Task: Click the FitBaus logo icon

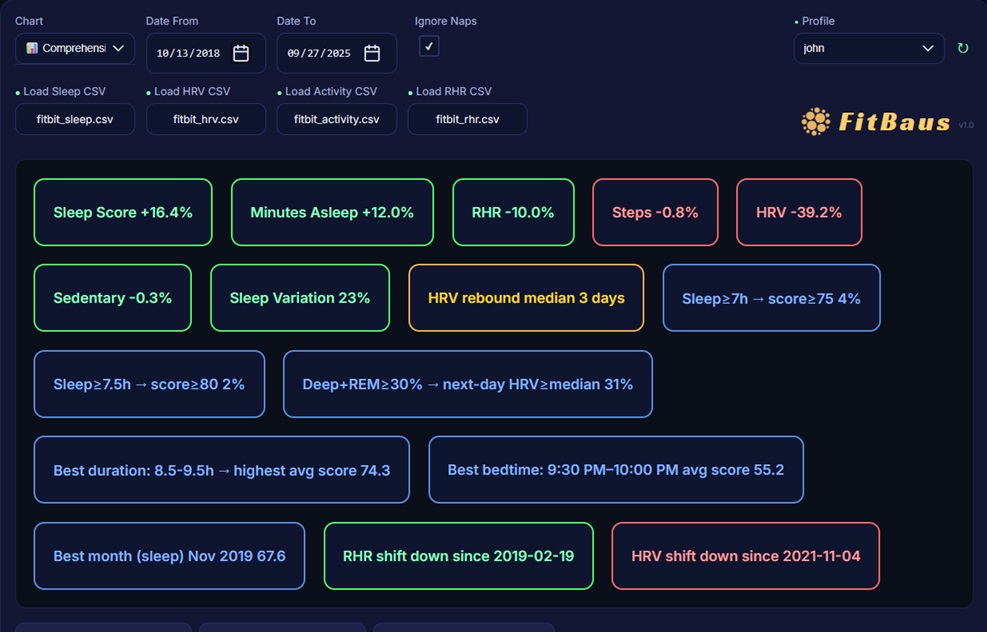Action: 816,122
